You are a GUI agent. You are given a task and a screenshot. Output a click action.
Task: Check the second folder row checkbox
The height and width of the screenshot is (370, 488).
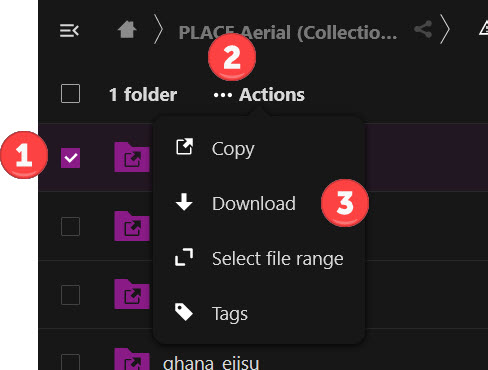tap(70, 227)
